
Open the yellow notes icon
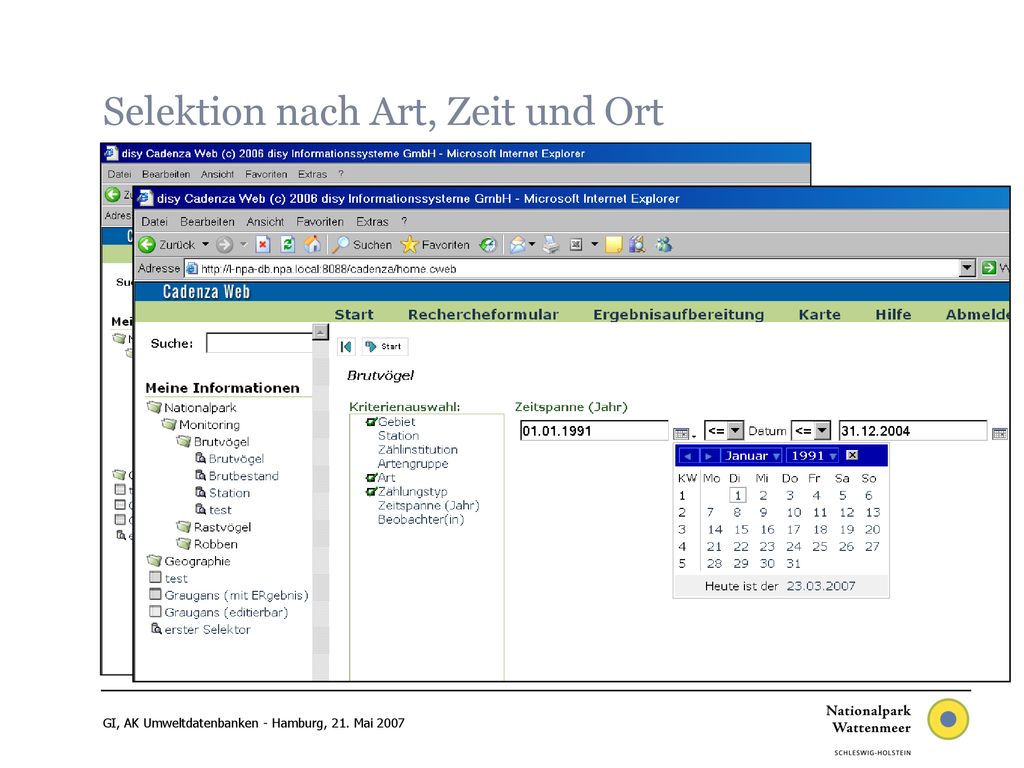tap(614, 245)
